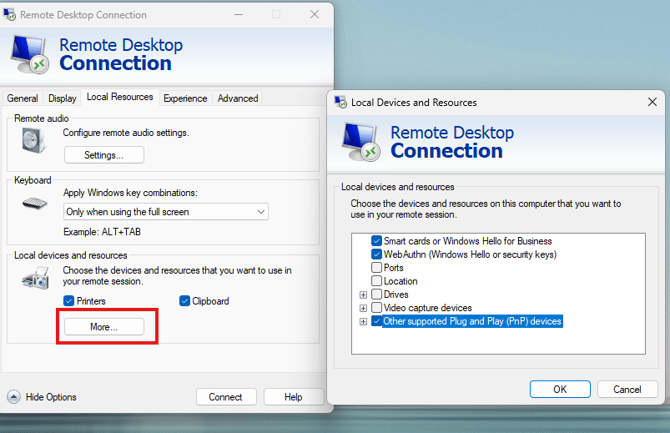The image size is (670, 433).
Task: Switch to the Display tab
Action: [x=62, y=98]
